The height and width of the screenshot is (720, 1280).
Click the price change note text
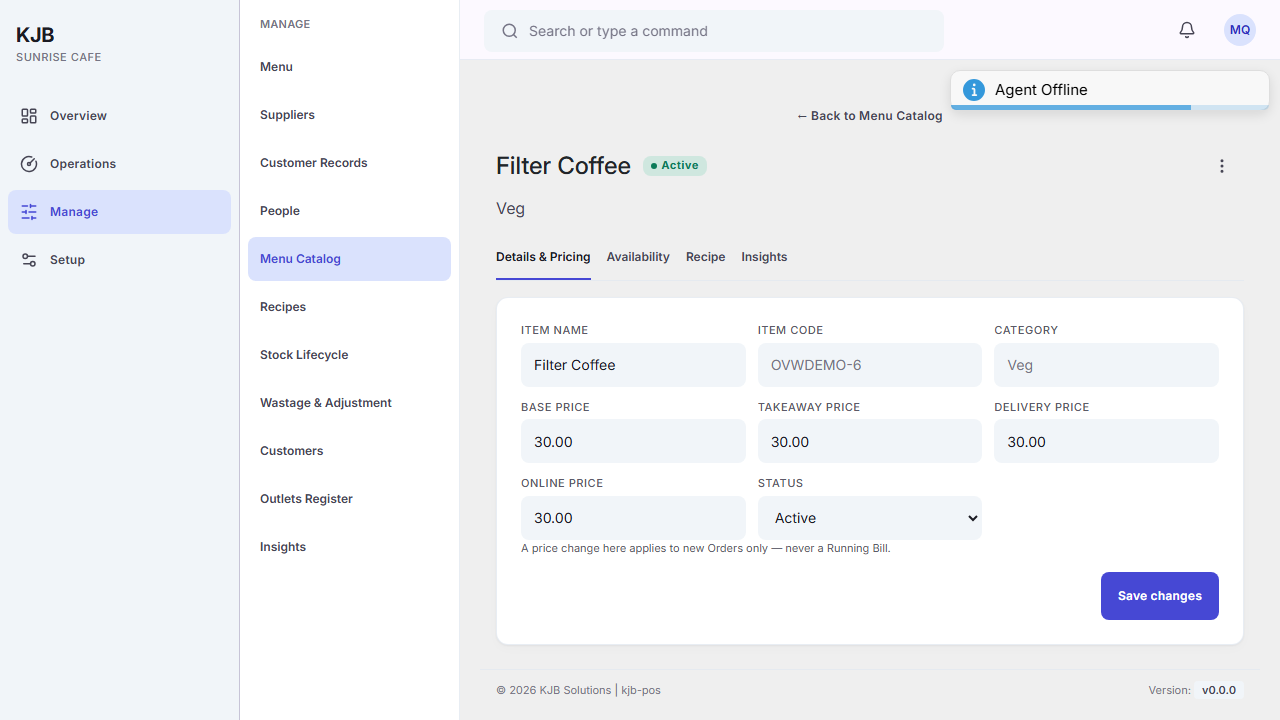[x=706, y=548]
